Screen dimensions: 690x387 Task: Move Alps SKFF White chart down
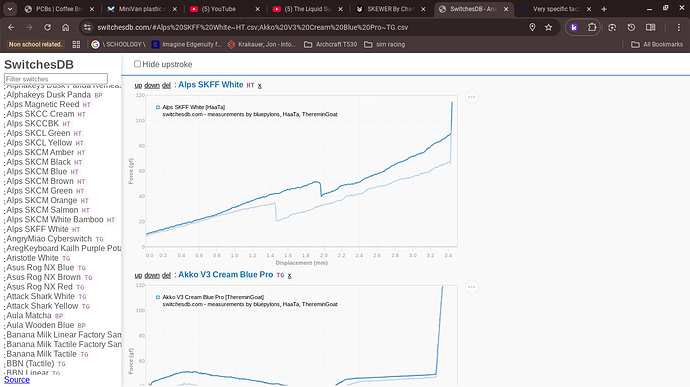152,85
